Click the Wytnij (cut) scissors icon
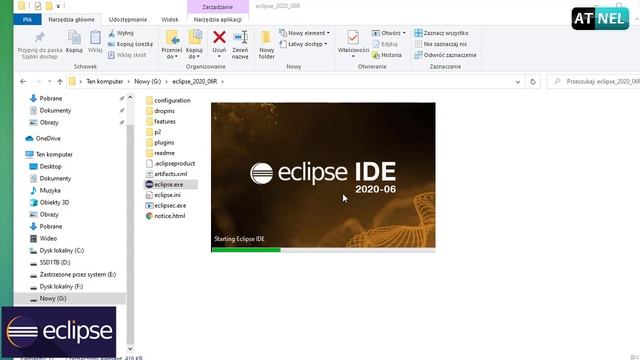640x360 pixels. pos(111,33)
